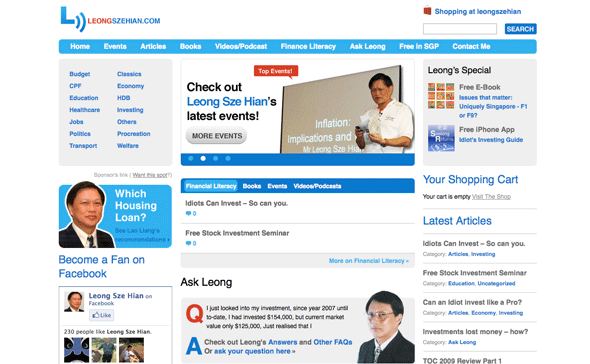Click the LeongSzeHian.com logo
The width and height of the screenshot is (590, 364).
coord(110,19)
